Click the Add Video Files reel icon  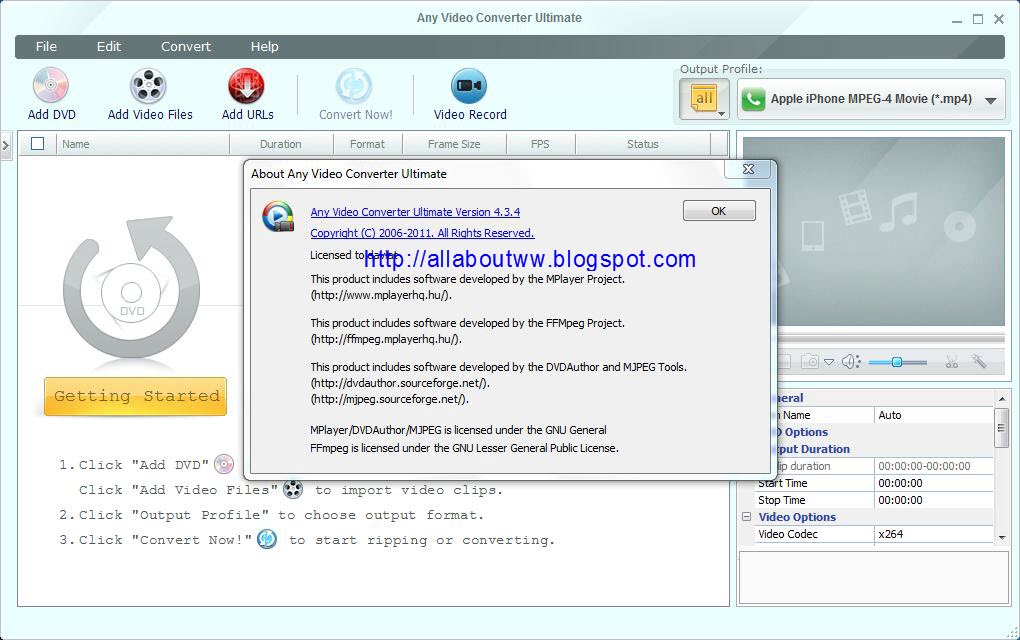(x=148, y=85)
